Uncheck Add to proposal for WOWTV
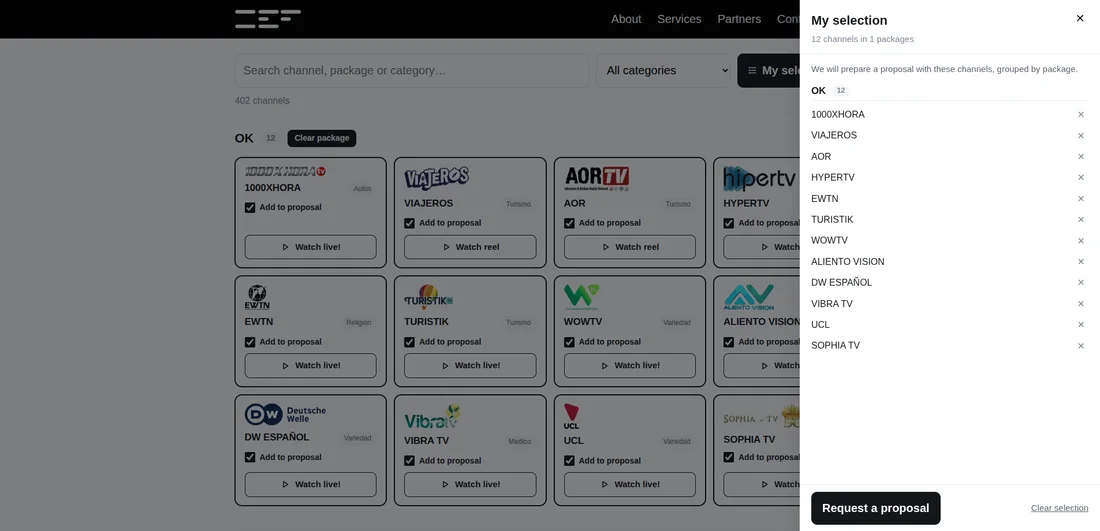 569,342
